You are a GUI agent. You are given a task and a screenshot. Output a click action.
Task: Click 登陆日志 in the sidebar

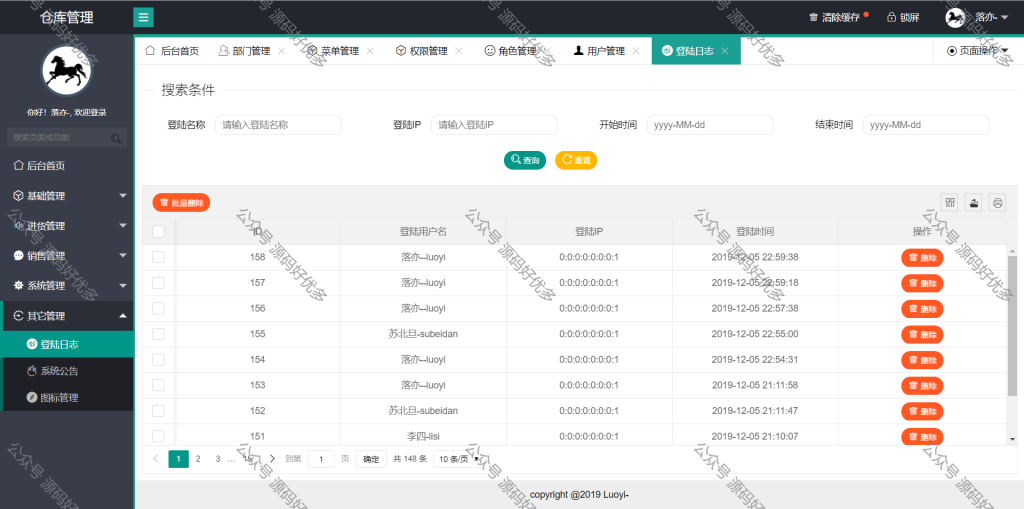[68, 344]
